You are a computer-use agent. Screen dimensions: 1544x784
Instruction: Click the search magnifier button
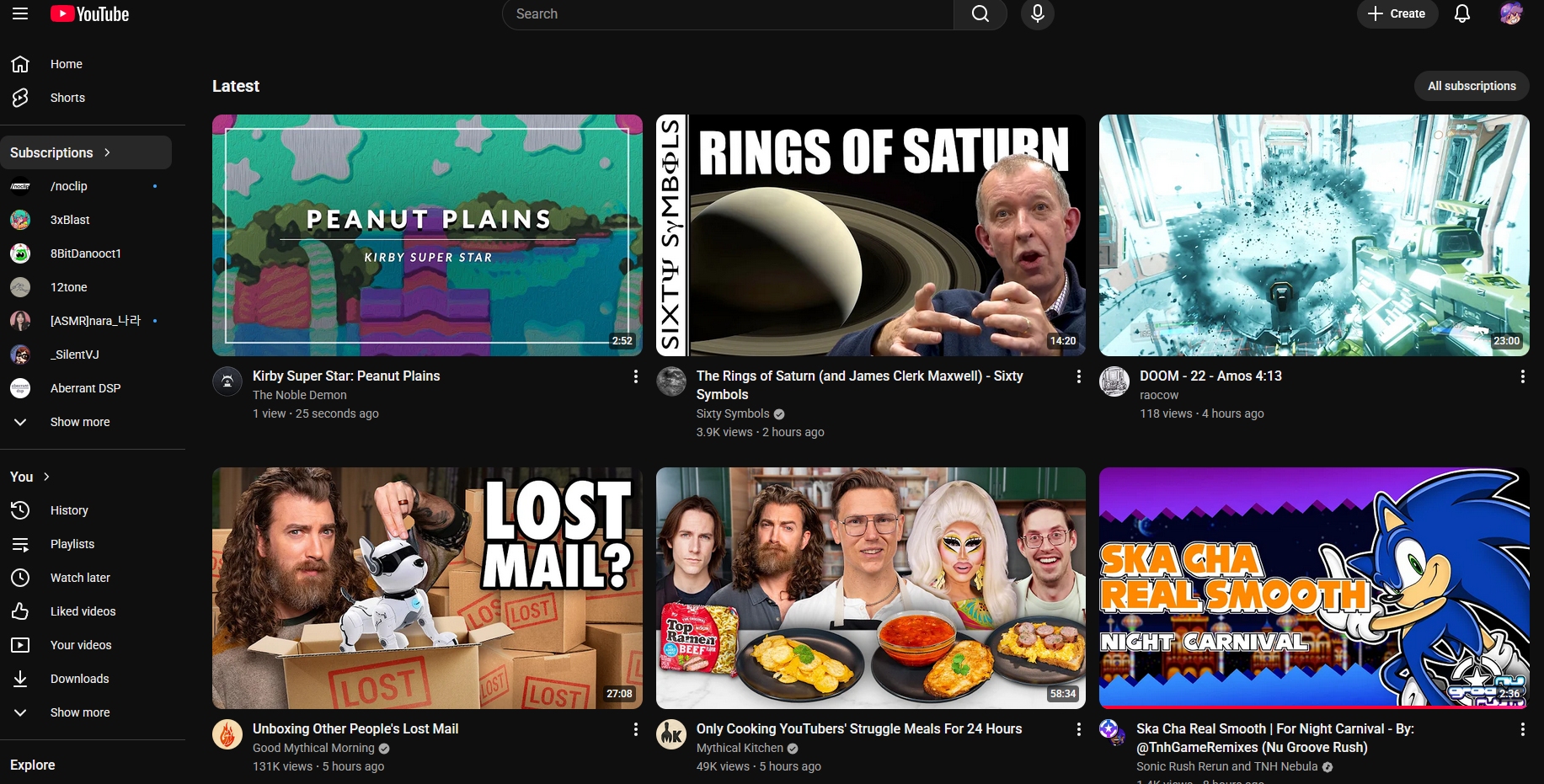[x=980, y=14]
